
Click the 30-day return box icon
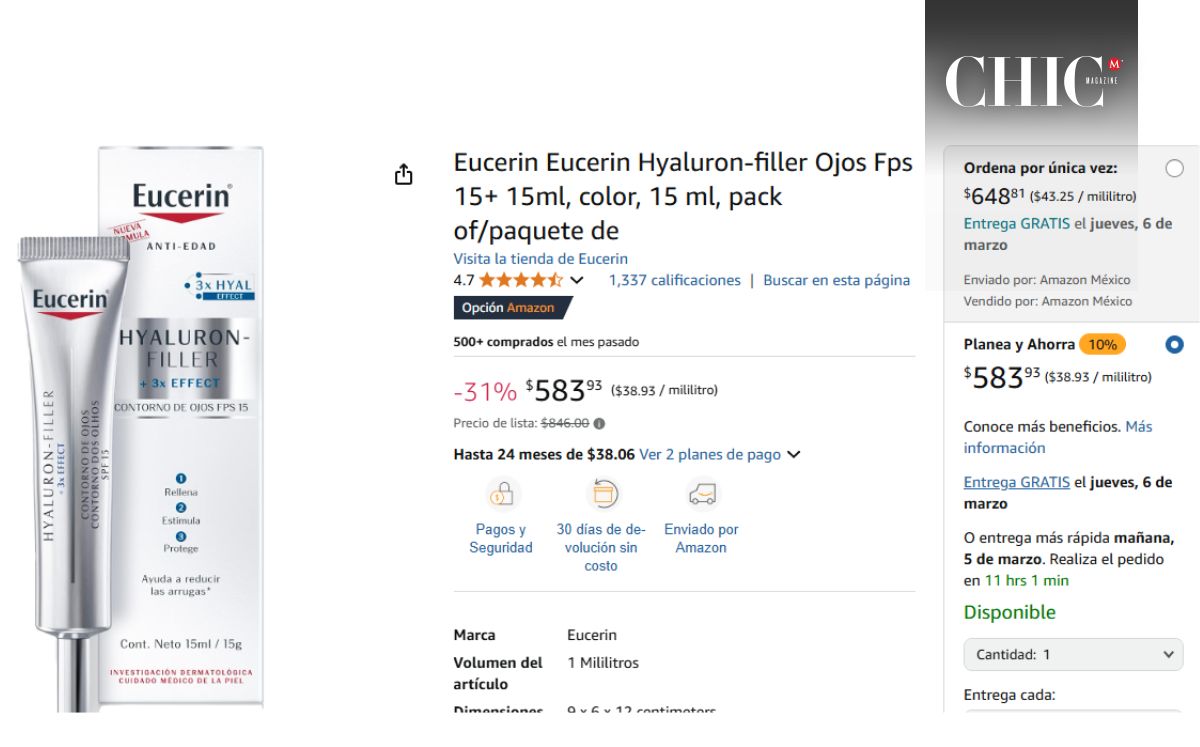[x=601, y=494]
